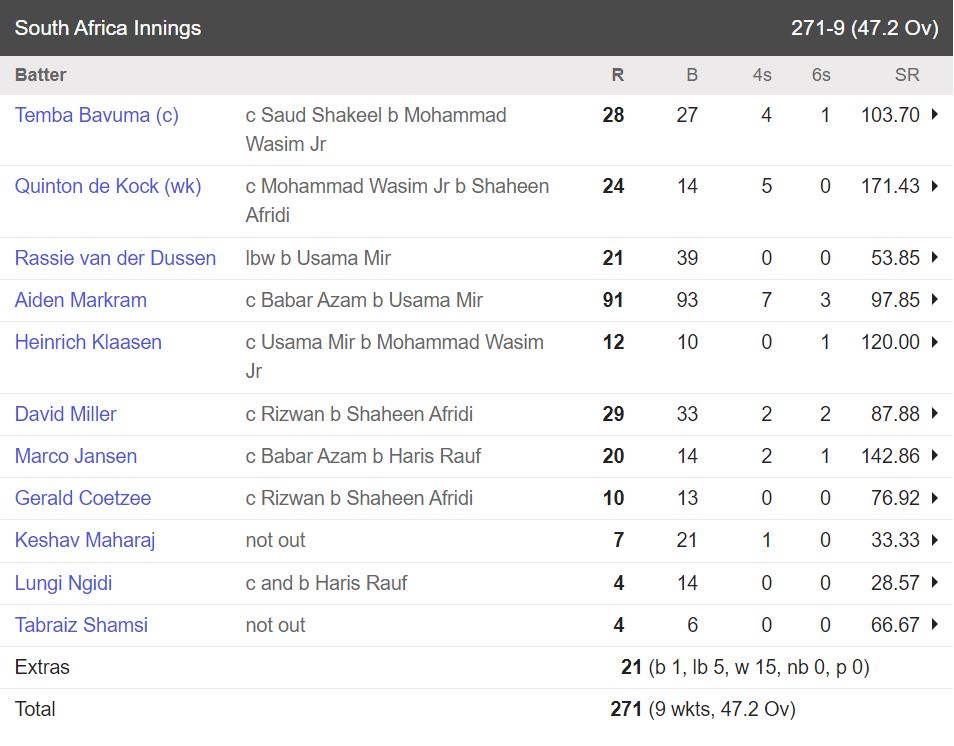Screen dimensions: 954x746
Task: Click Marco Jansen name link
Action: pos(76,456)
